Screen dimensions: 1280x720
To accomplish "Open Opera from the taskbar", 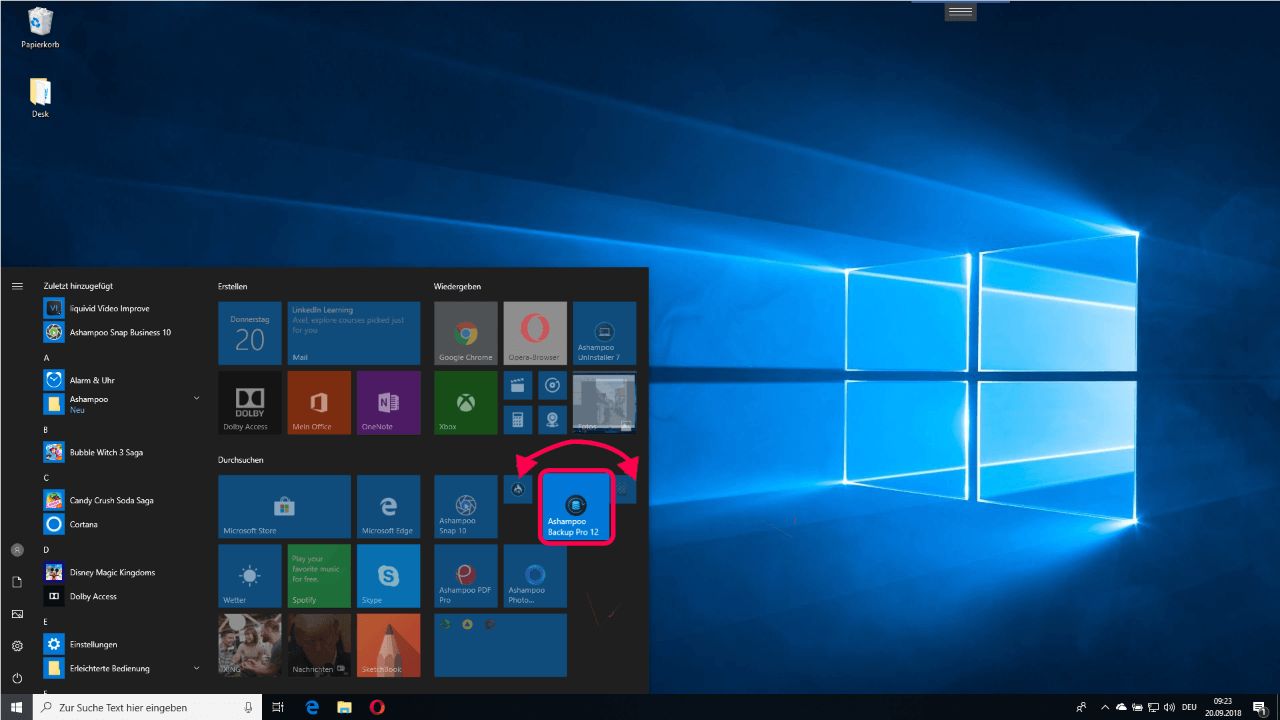I will pos(377,707).
